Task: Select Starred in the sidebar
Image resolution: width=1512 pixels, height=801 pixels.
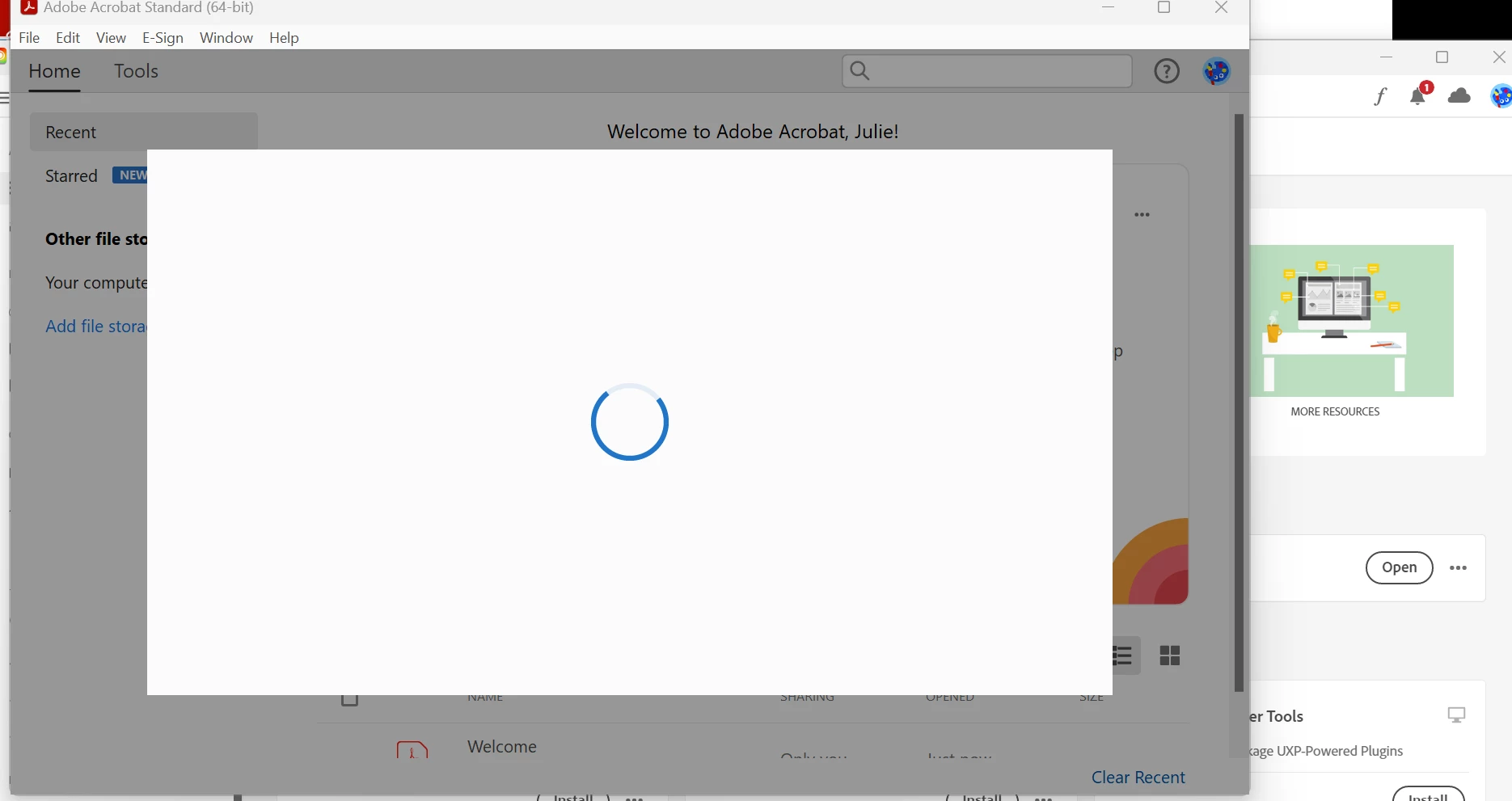Action: pos(71,175)
